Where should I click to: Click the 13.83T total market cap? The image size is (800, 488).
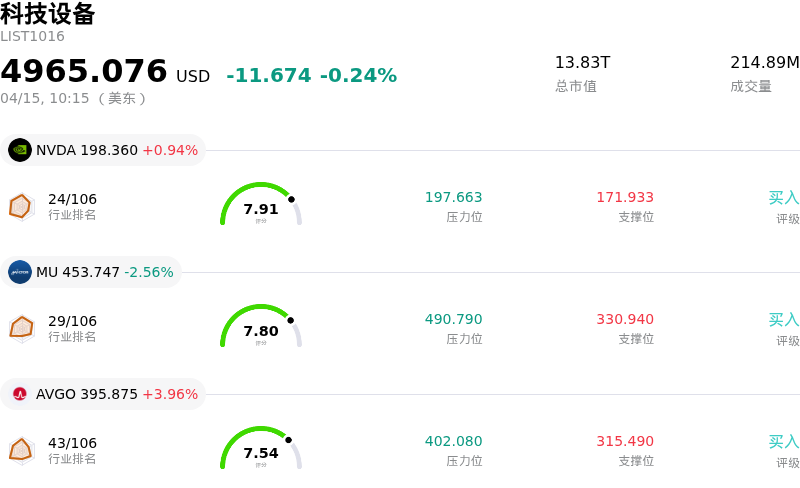[582, 63]
